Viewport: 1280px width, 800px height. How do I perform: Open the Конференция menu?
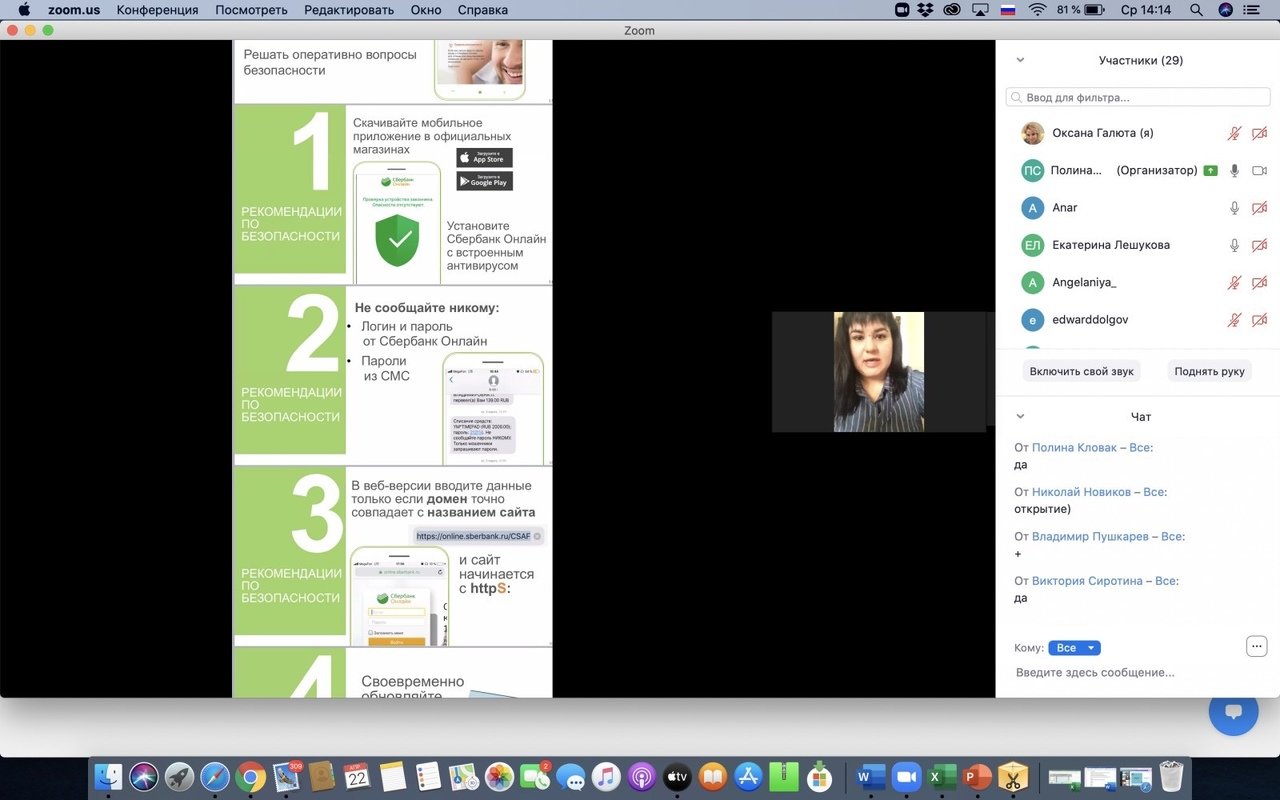(157, 10)
